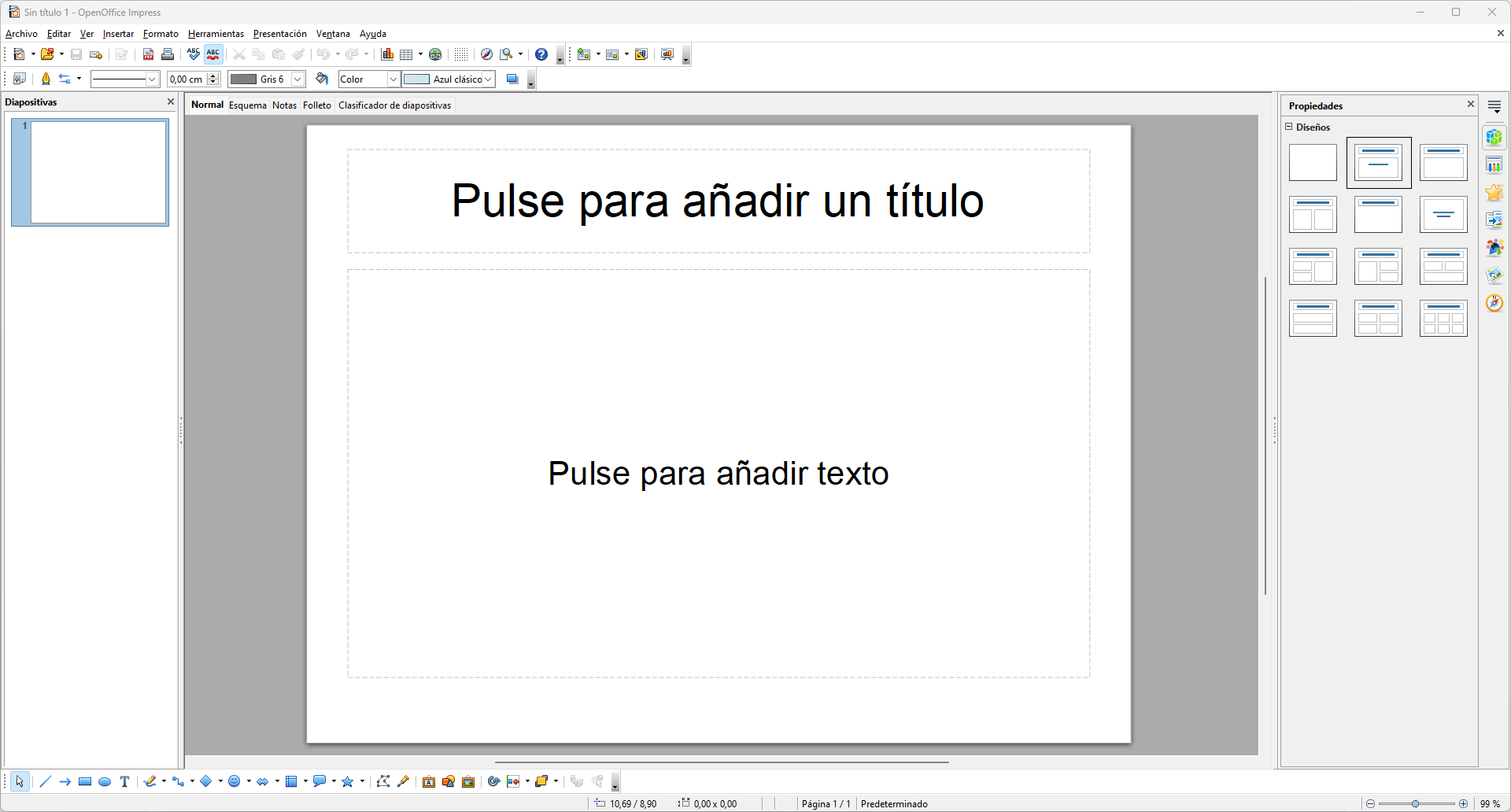Screen dimensions: 1511x812
Task: Run the spelling check (ABC checkmark) icon
Action: 194,54
